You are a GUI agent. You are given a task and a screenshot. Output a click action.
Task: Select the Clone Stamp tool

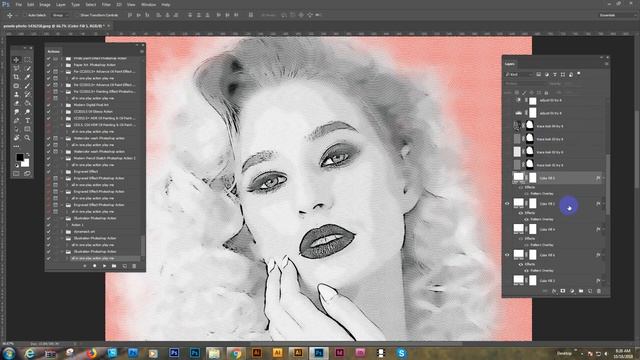click(16, 94)
